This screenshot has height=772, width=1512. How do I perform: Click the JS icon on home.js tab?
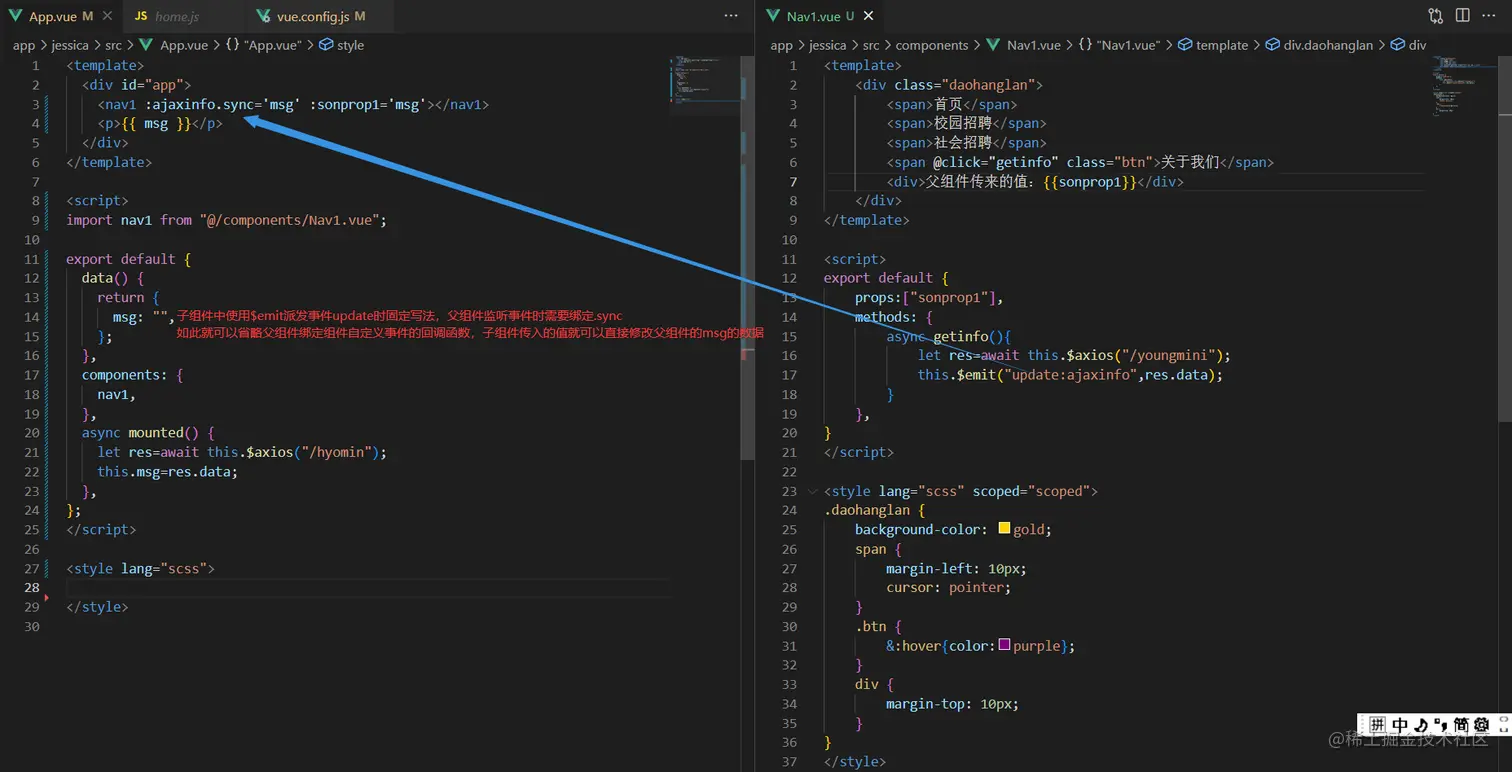tap(140, 16)
